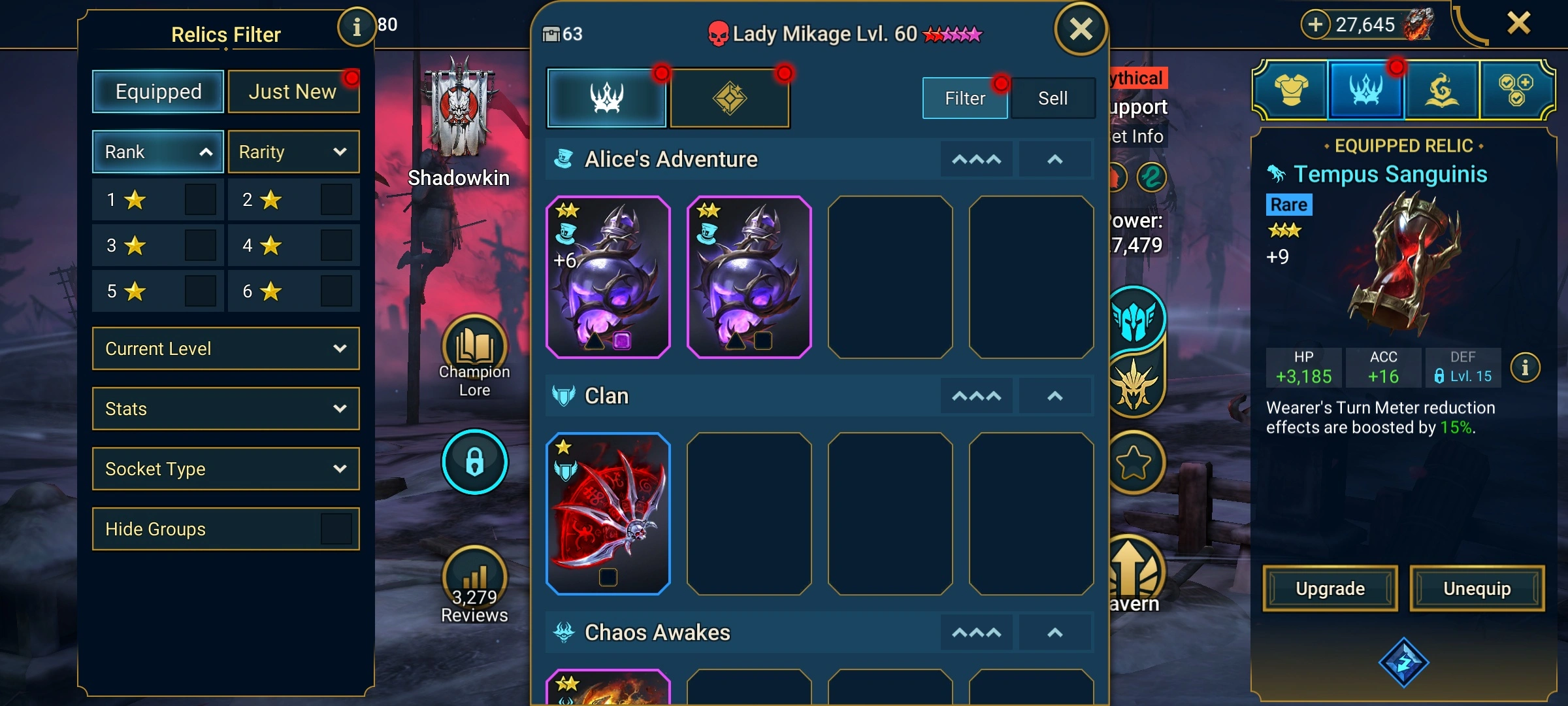
Task: Select the armor artifacts tab icon
Action: point(1291,90)
